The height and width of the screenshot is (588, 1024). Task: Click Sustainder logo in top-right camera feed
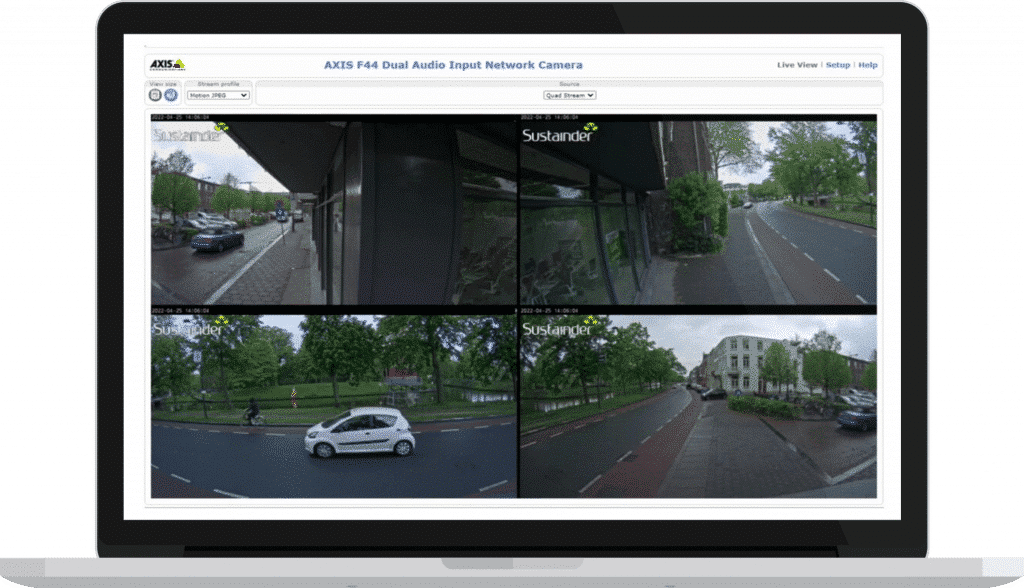click(559, 133)
